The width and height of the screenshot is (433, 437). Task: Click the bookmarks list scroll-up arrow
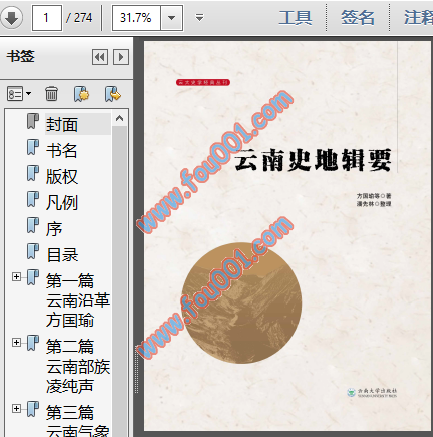point(119,118)
